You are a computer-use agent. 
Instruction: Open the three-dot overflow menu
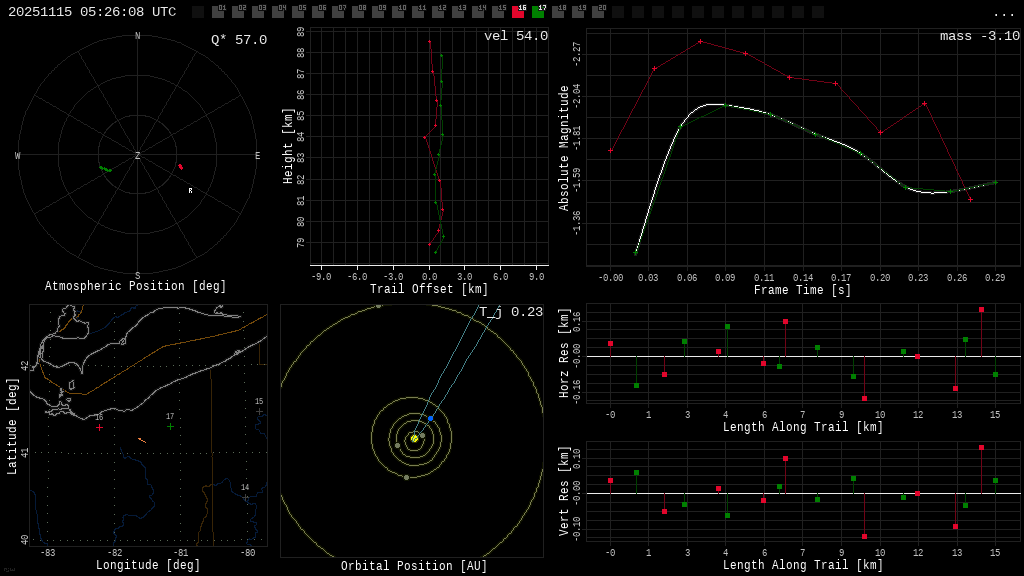[1003, 13]
